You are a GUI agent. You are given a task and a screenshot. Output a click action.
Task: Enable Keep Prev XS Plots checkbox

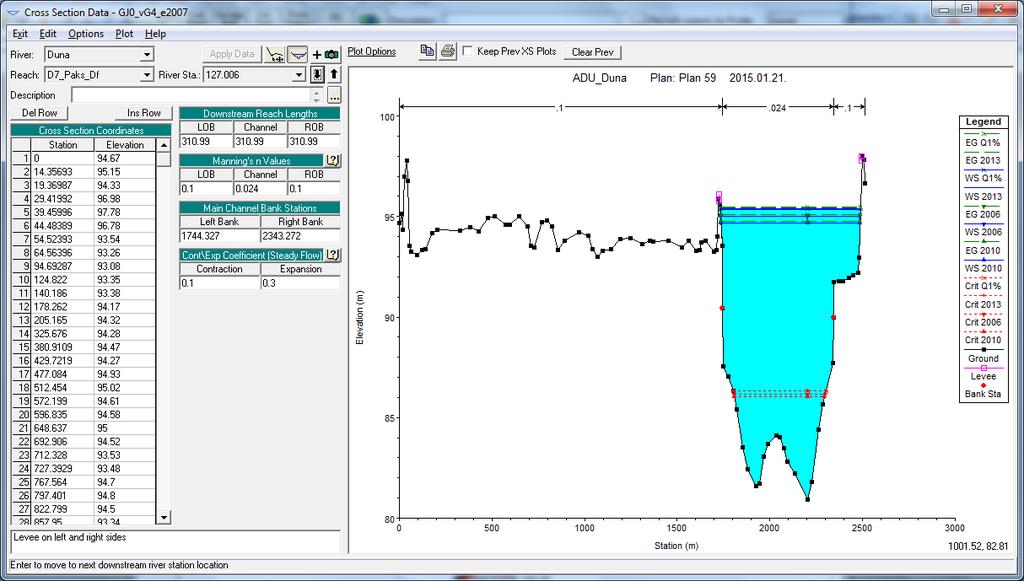point(468,50)
